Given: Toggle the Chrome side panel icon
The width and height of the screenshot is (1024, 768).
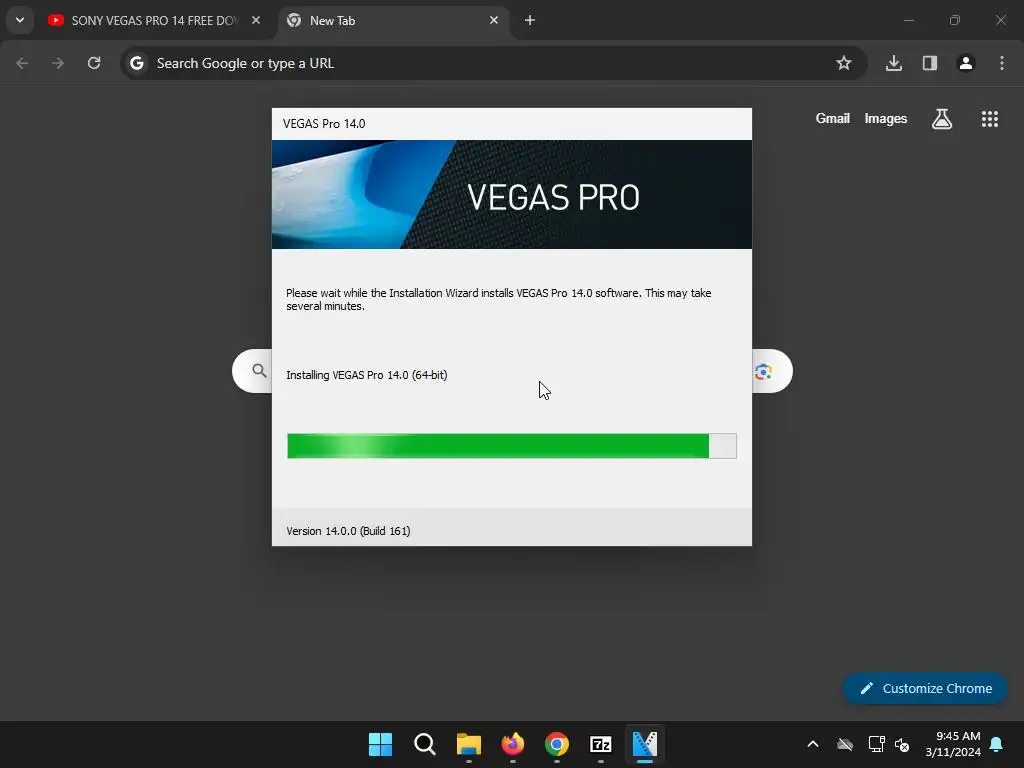Looking at the screenshot, I should (930, 63).
